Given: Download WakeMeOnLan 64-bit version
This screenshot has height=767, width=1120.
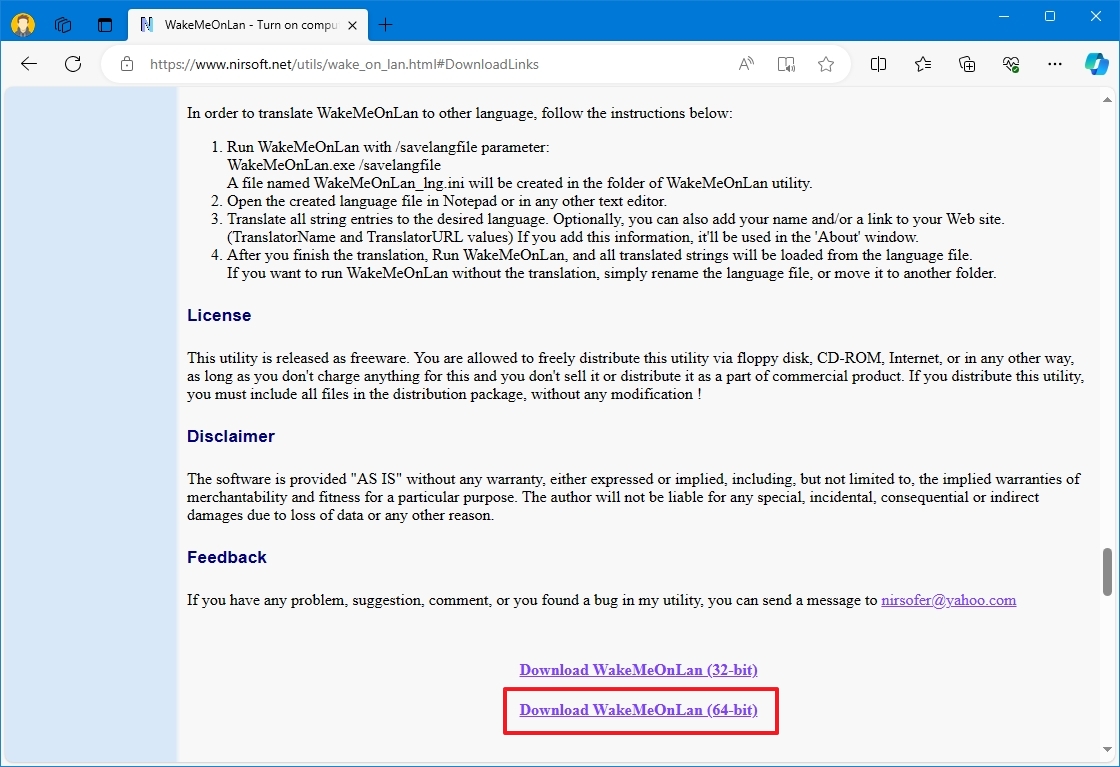Looking at the screenshot, I should [639, 710].
